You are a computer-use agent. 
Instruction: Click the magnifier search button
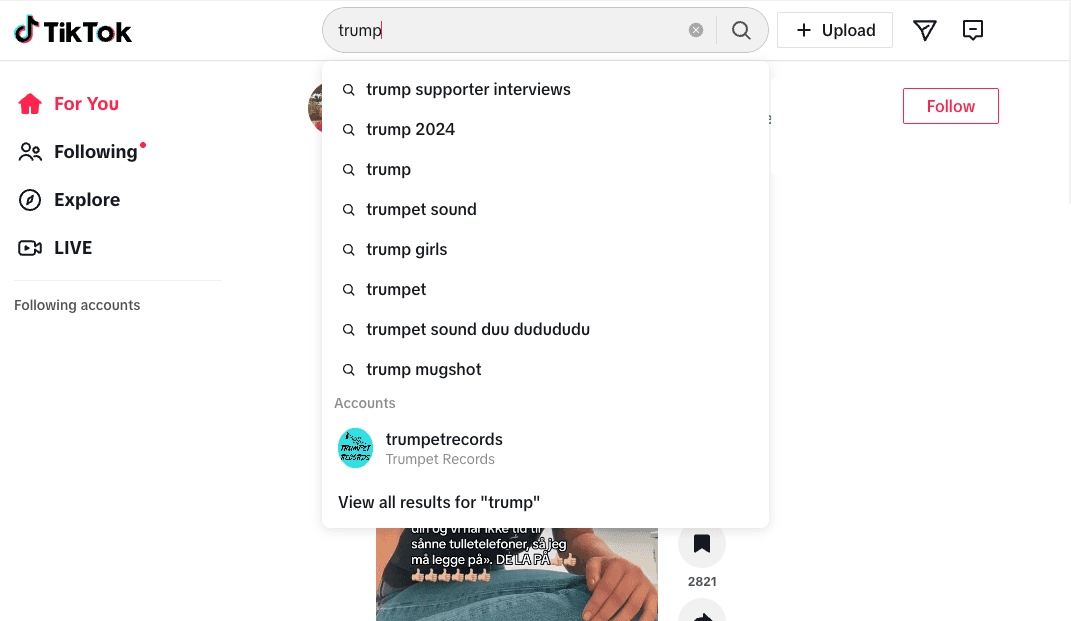[741, 30]
